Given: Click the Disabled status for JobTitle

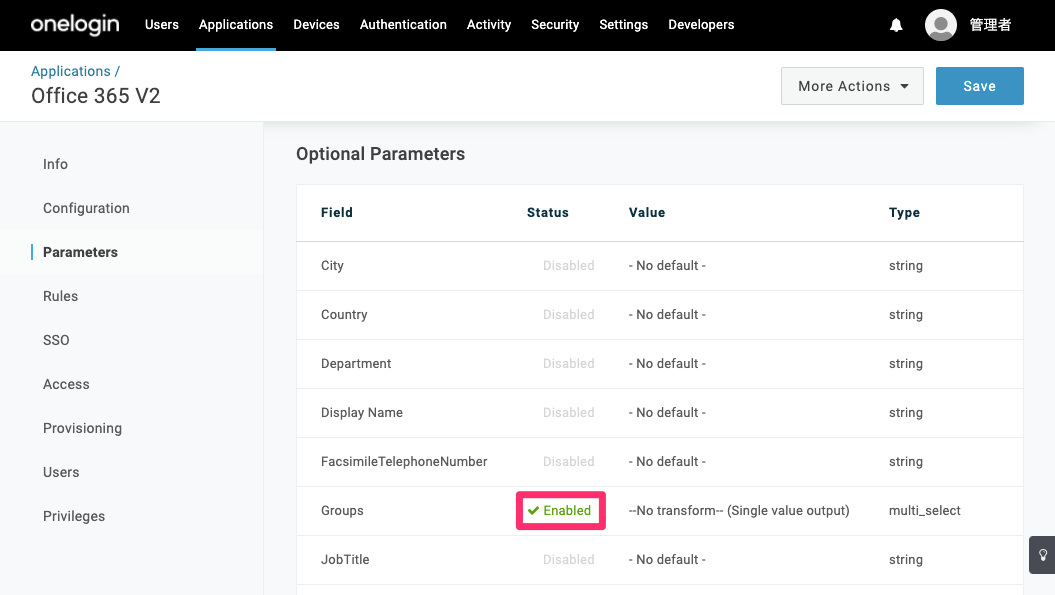Looking at the screenshot, I should [569, 560].
